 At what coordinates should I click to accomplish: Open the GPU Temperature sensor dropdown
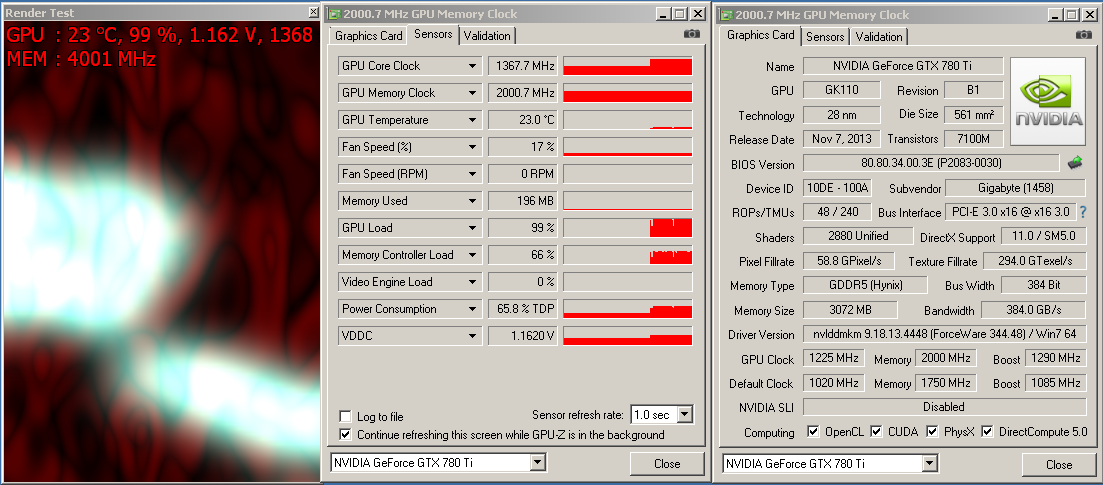(x=473, y=120)
